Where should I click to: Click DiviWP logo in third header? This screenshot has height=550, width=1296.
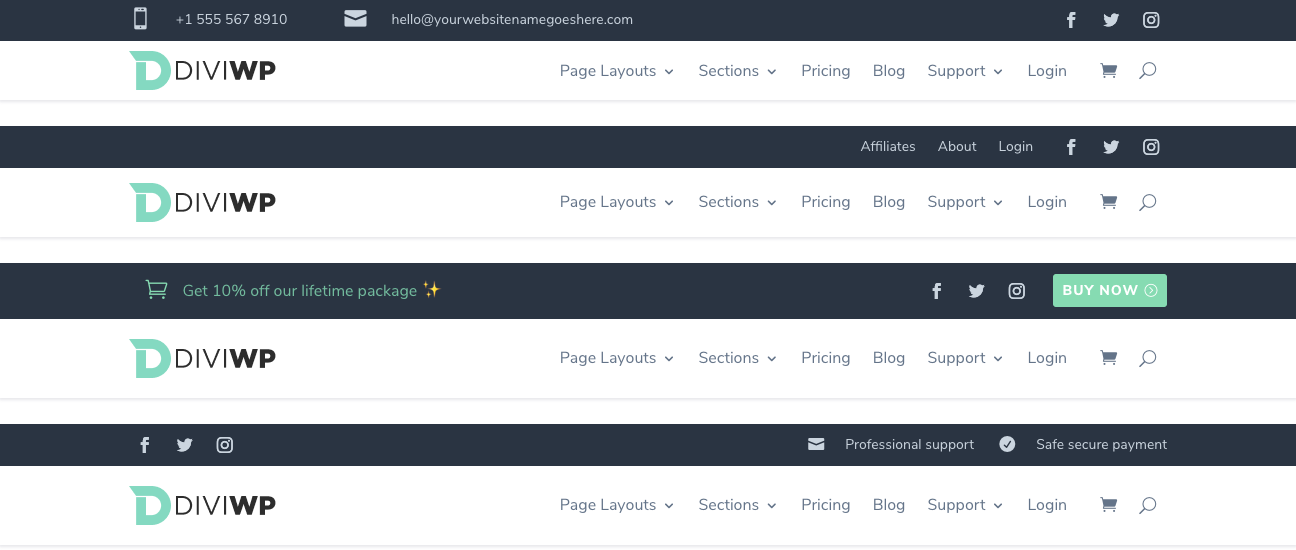point(203,358)
